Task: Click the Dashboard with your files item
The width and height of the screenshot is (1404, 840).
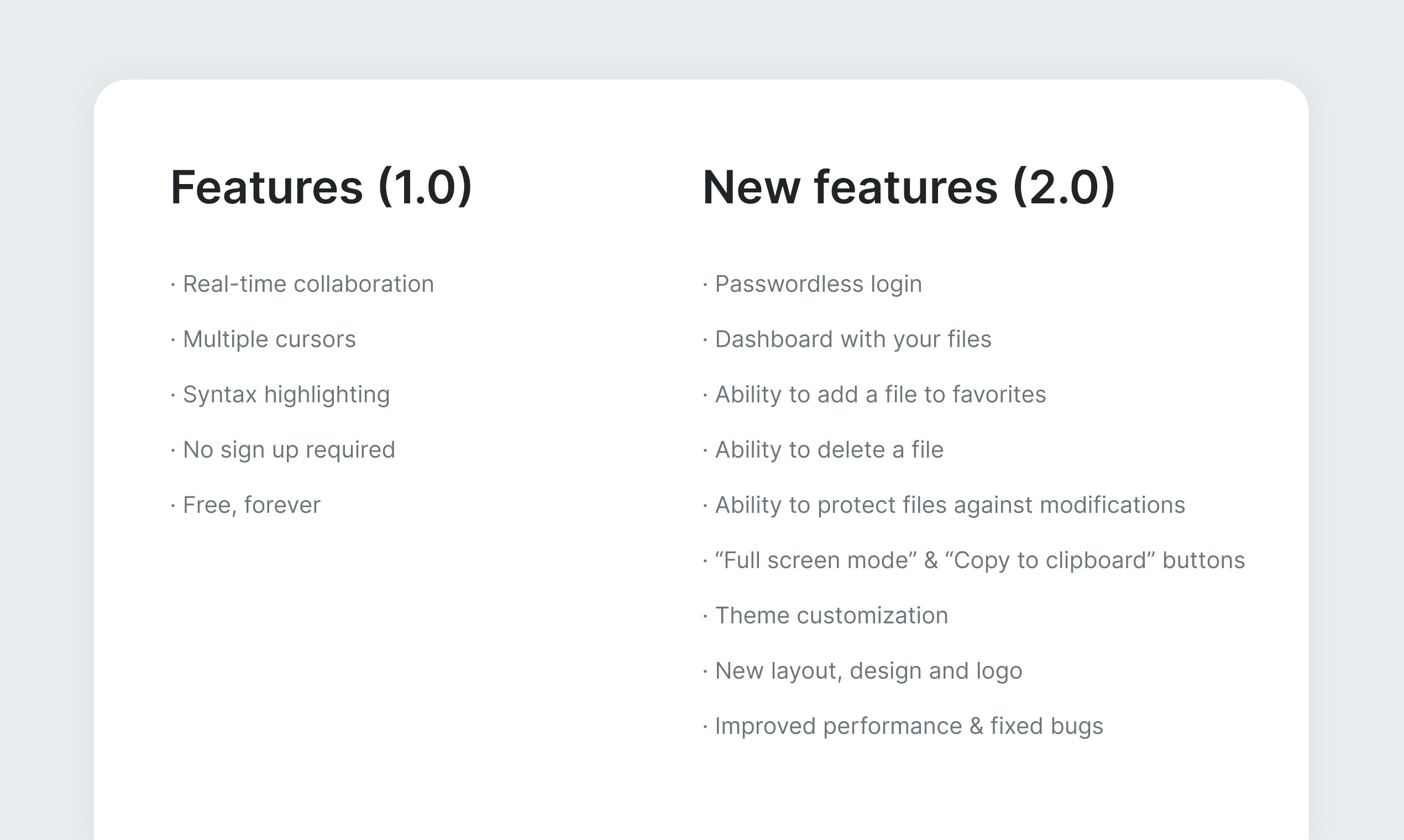Action: pos(847,339)
